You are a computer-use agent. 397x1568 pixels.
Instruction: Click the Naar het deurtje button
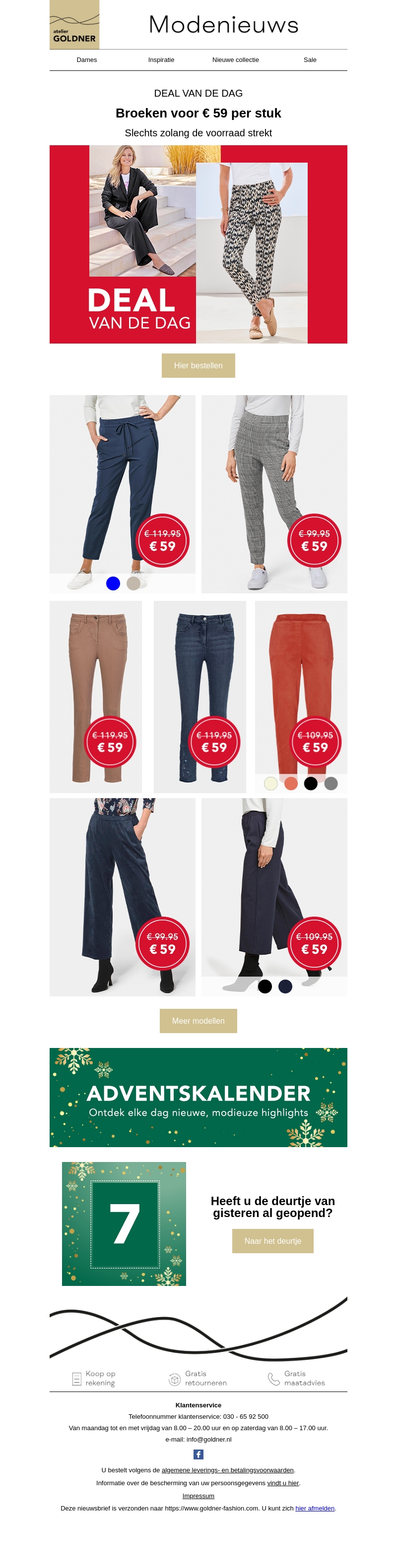(x=273, y=1241)
